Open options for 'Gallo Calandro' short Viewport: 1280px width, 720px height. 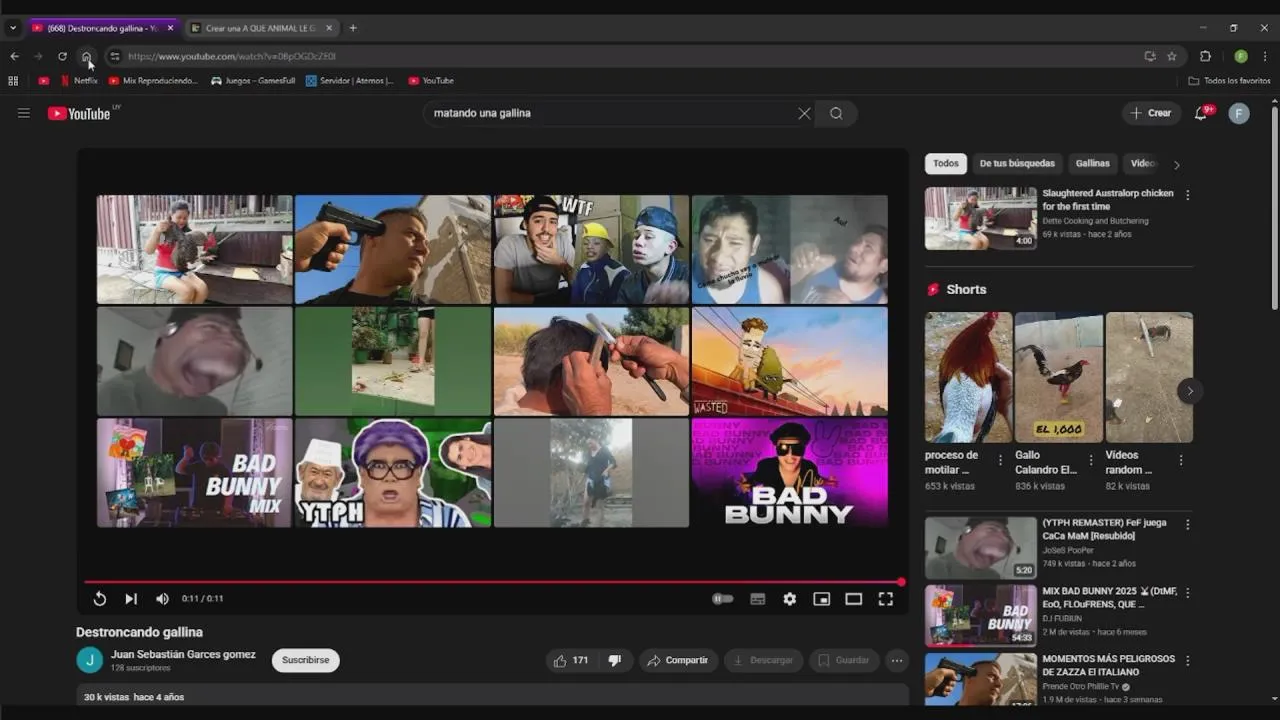coord(1091,461)
